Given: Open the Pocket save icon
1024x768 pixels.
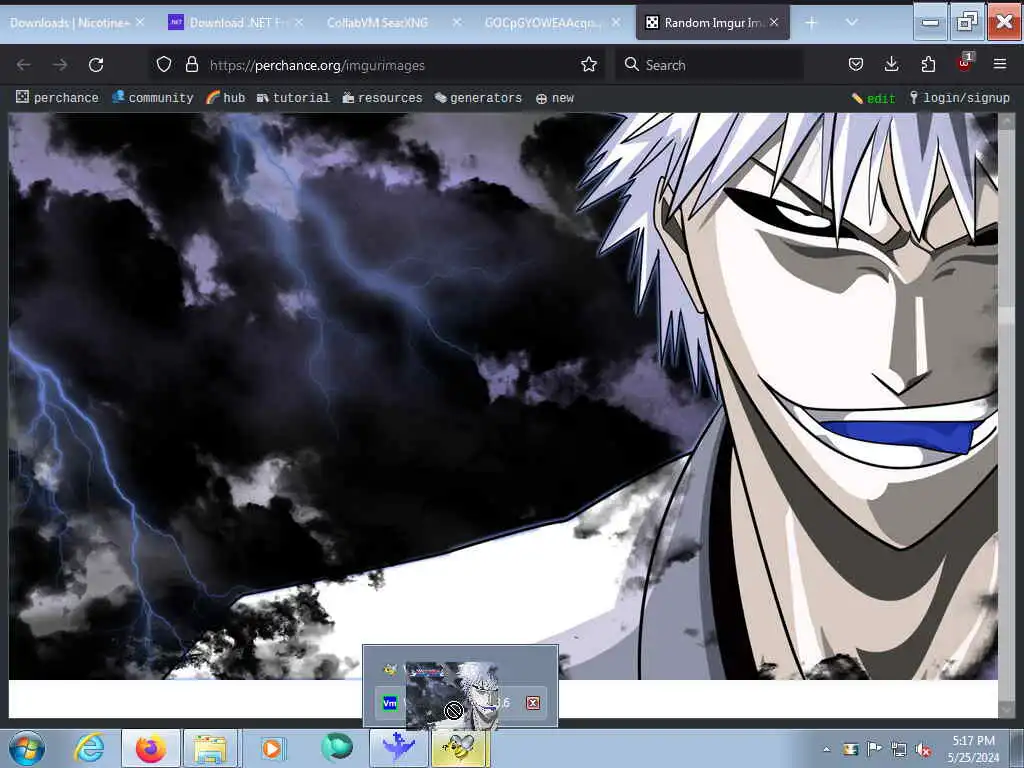Looking at the screenshot, I should click(856, 64).
